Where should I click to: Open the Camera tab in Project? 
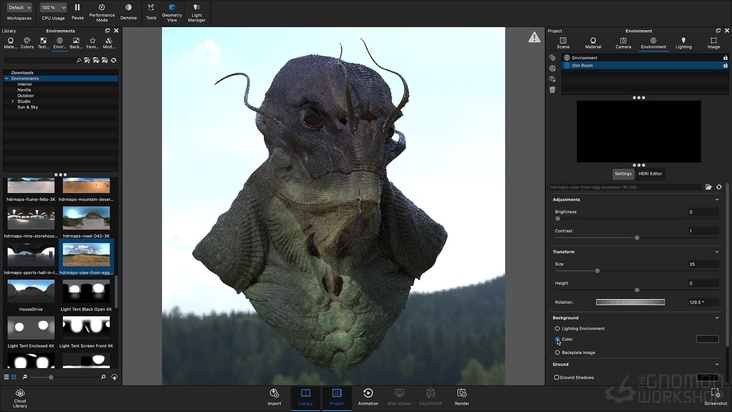click(x=623, y=43)
